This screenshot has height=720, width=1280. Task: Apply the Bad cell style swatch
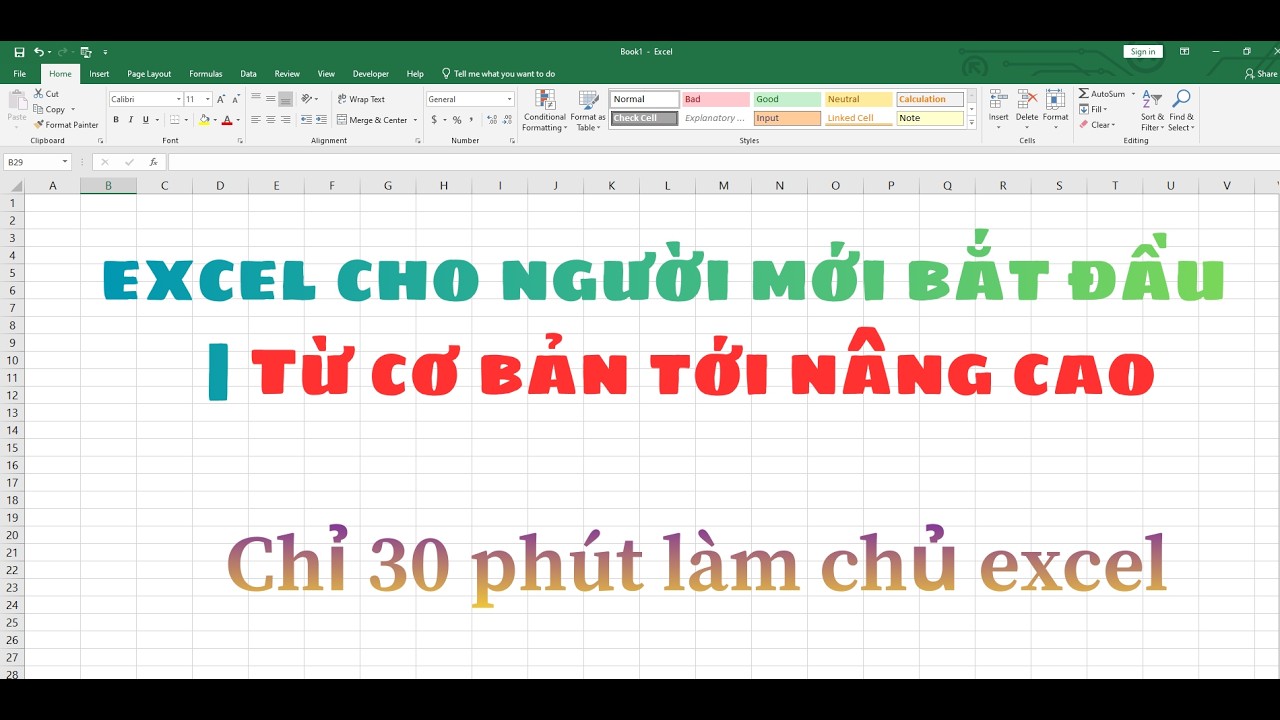716,99
